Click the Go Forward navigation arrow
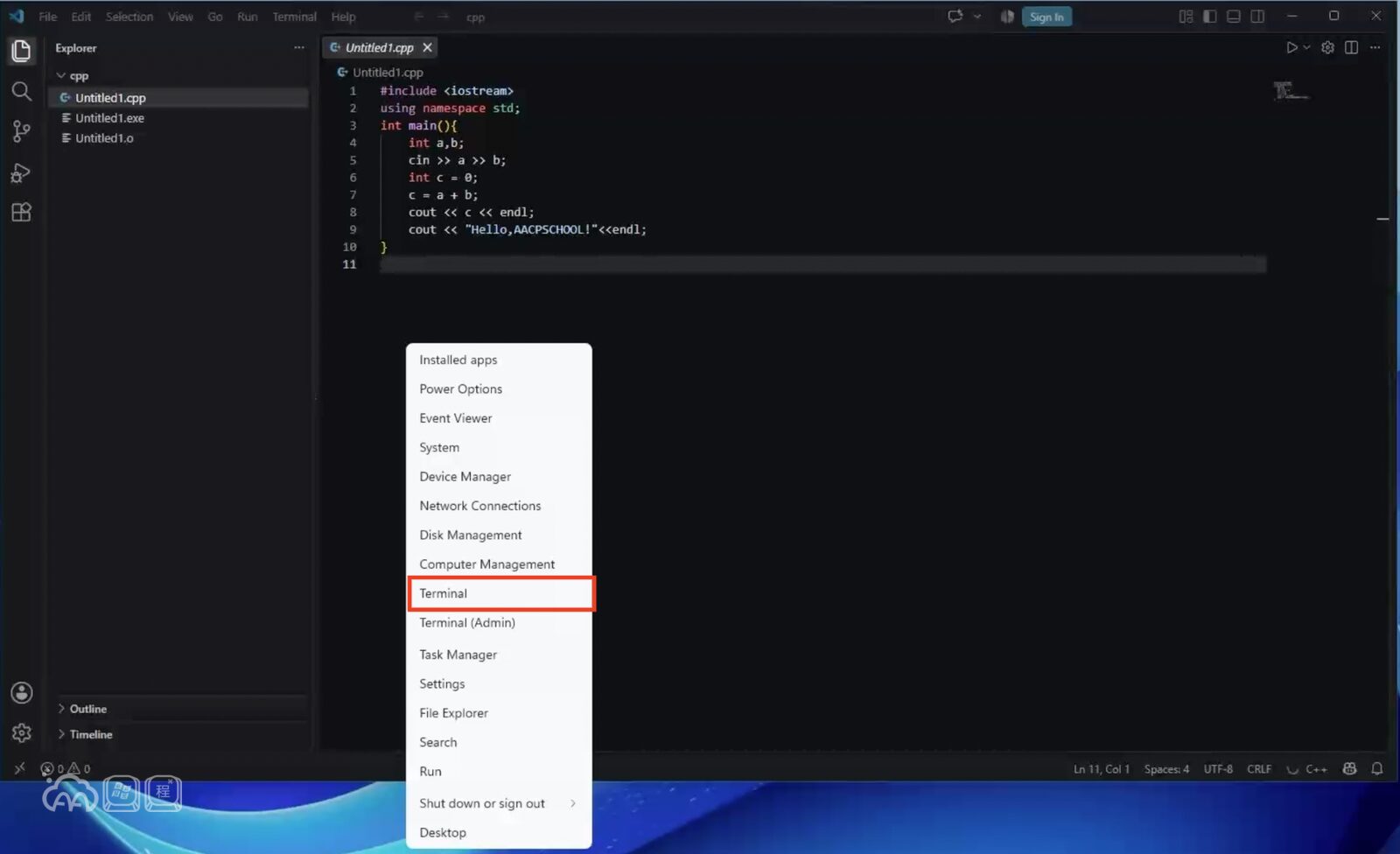This screenshot has width=1400, height=854. point(443,17)
